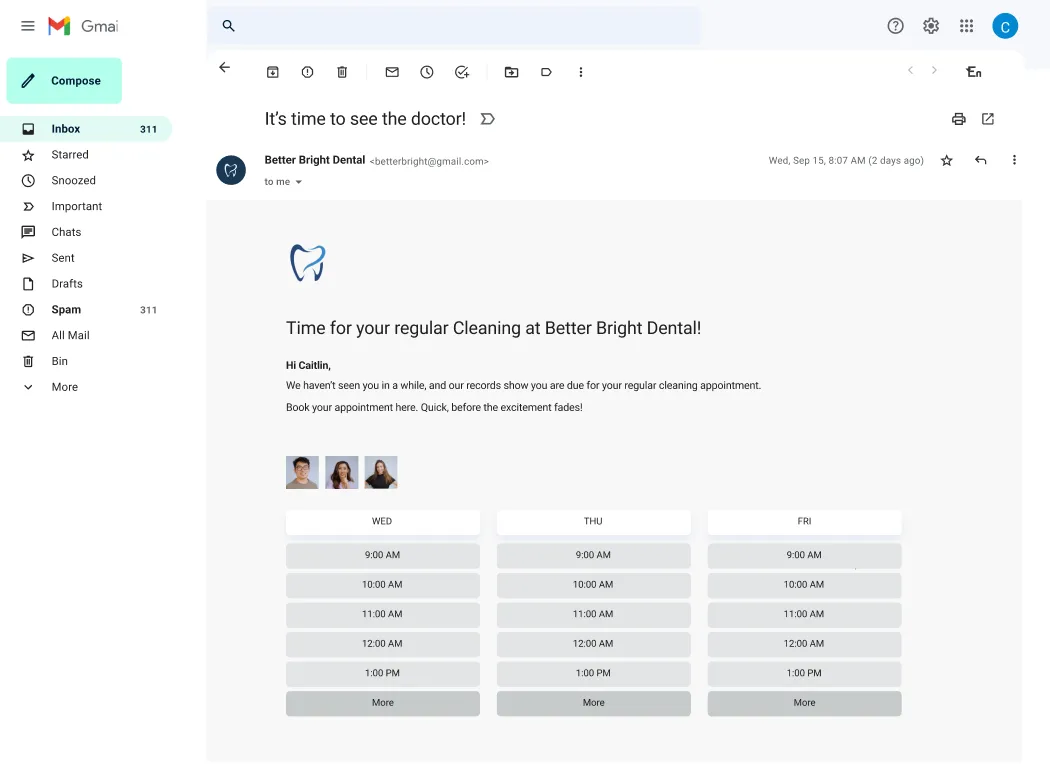Go to the older email arrow
Screen dimensions: 1050x774
coord(934,70)
